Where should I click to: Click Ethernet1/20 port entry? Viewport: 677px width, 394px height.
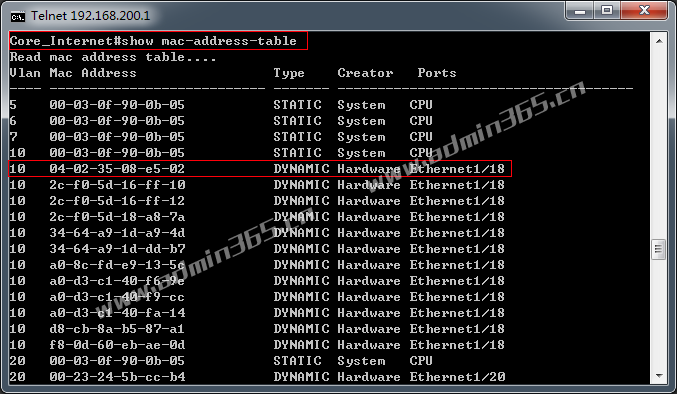pyautogui.click(x=457, y=377)
